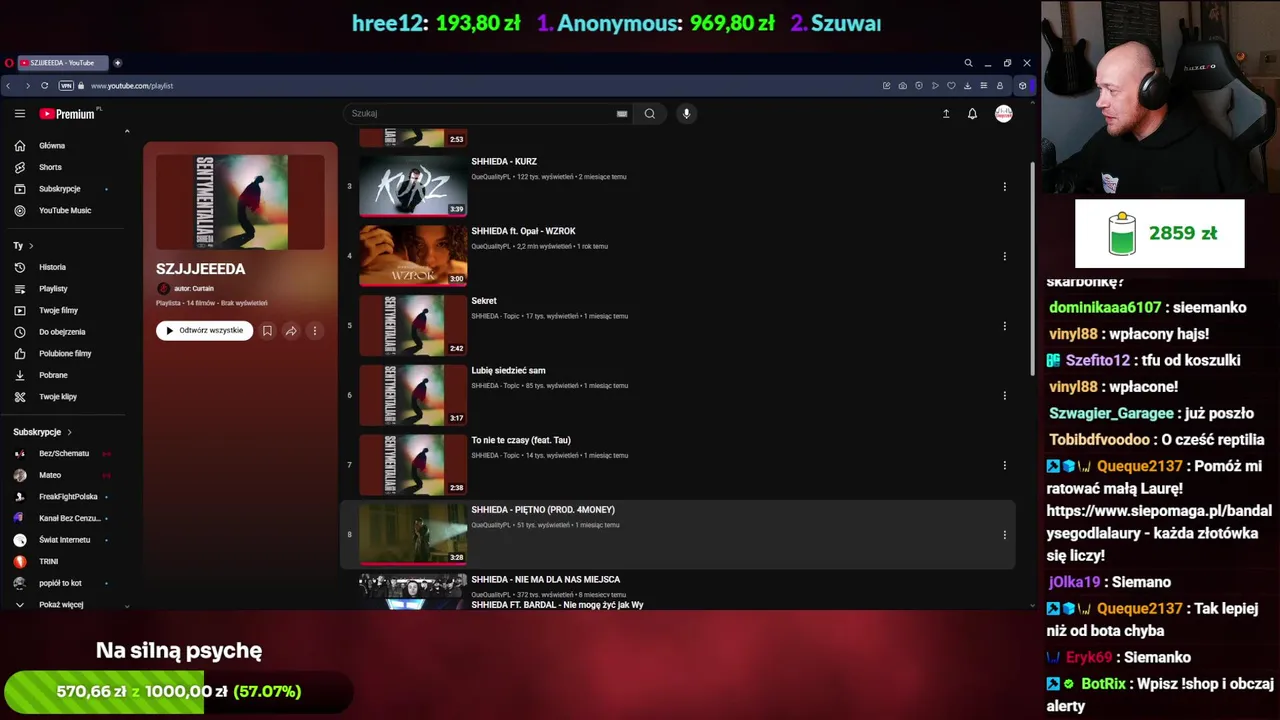Click the page vertical scrollbar
Screen dimensions: 1280x720
pos(1032,270)
